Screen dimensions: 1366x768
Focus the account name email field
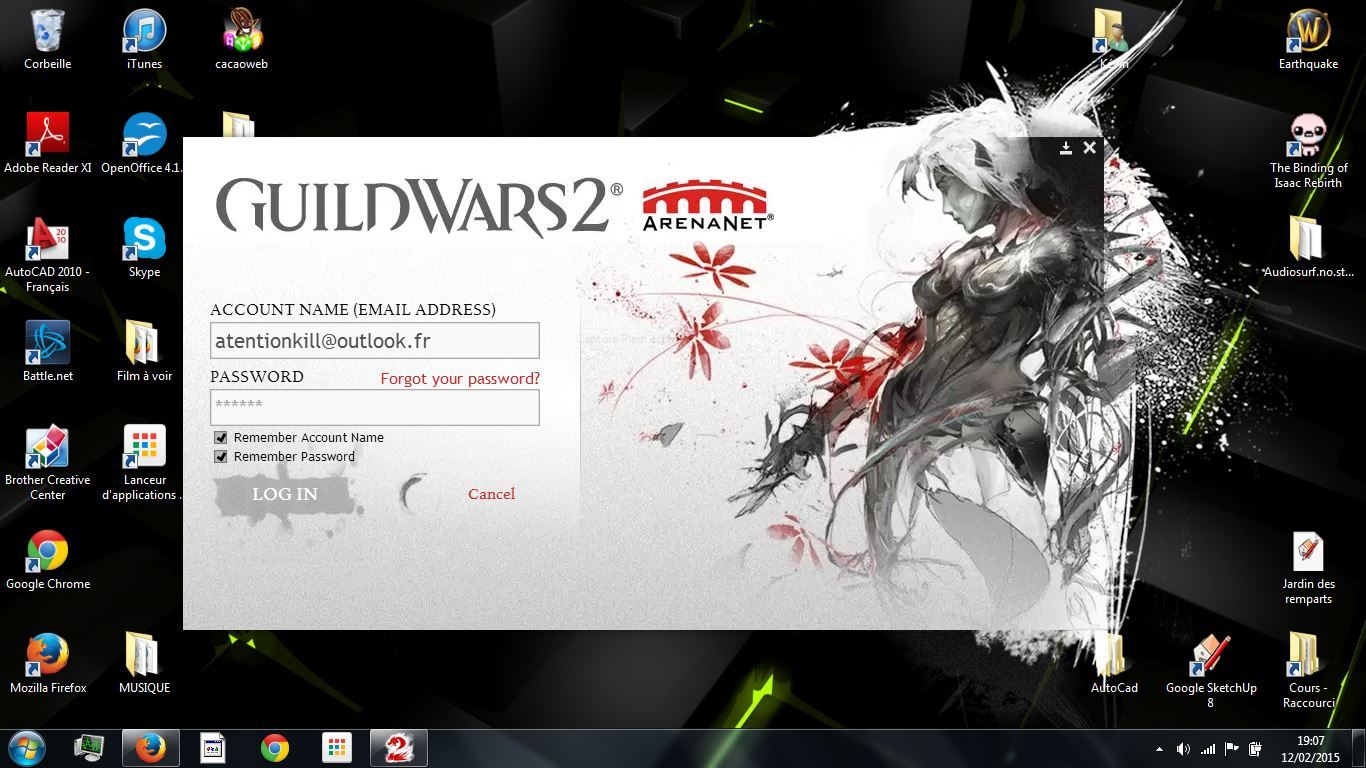pyautogui.click(x=375, y=340)
